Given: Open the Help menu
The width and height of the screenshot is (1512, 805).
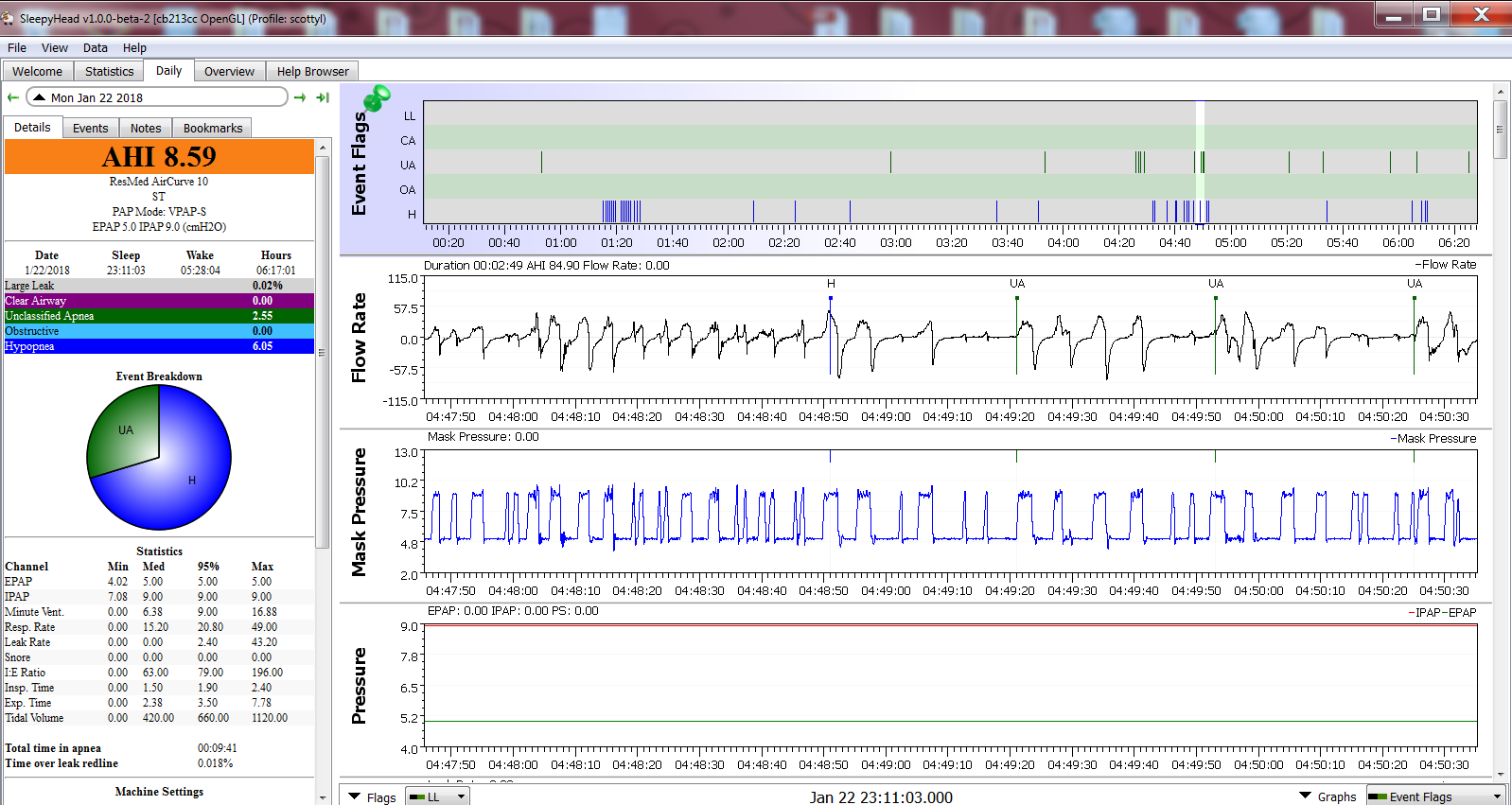Looking at the screenshot, I should click(x=134, y=47).
